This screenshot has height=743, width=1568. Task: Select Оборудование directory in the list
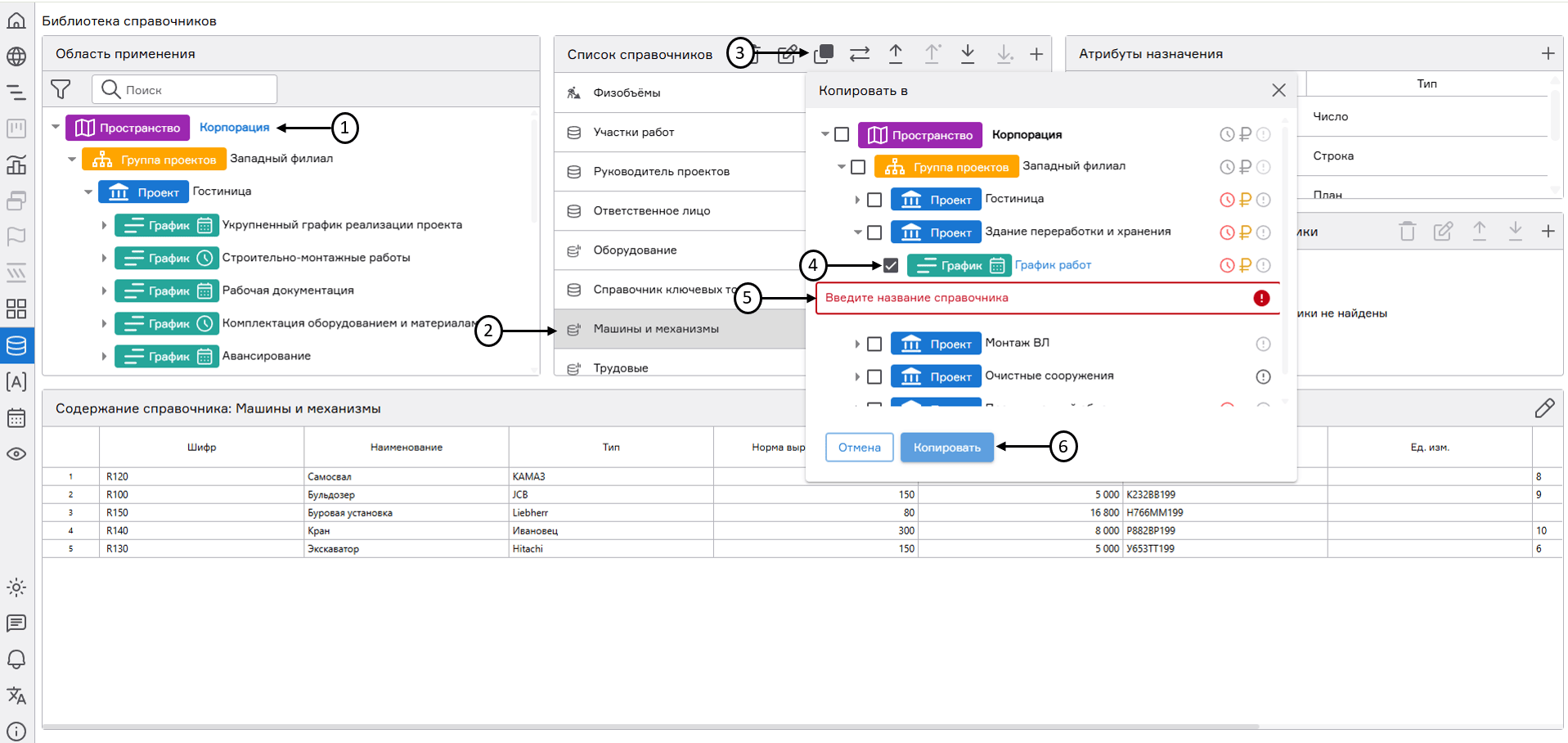pyautogui.click(x=635, y=250)
